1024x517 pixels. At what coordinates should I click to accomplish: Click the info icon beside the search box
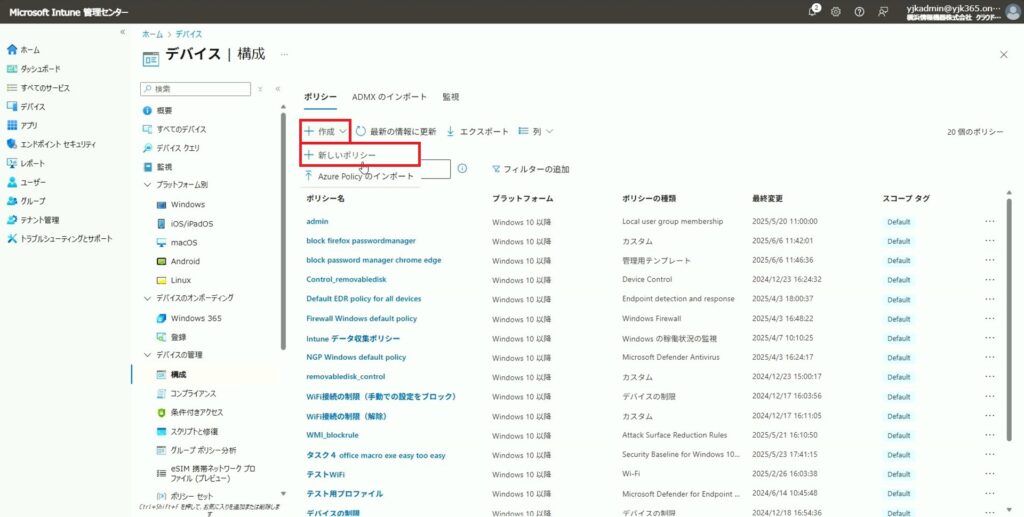[x=462, y=168]
